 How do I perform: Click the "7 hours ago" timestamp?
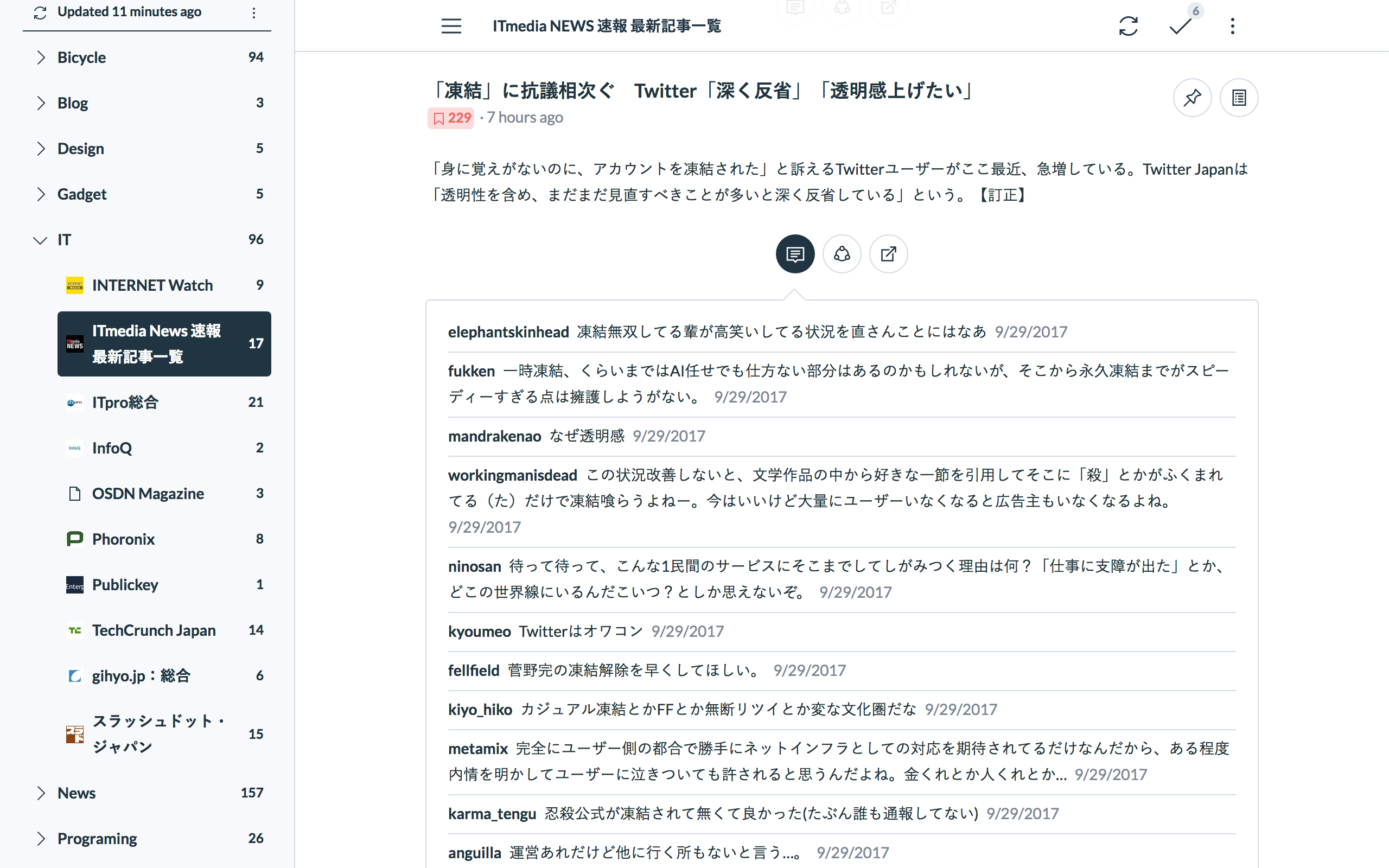[x=525, y=118]
